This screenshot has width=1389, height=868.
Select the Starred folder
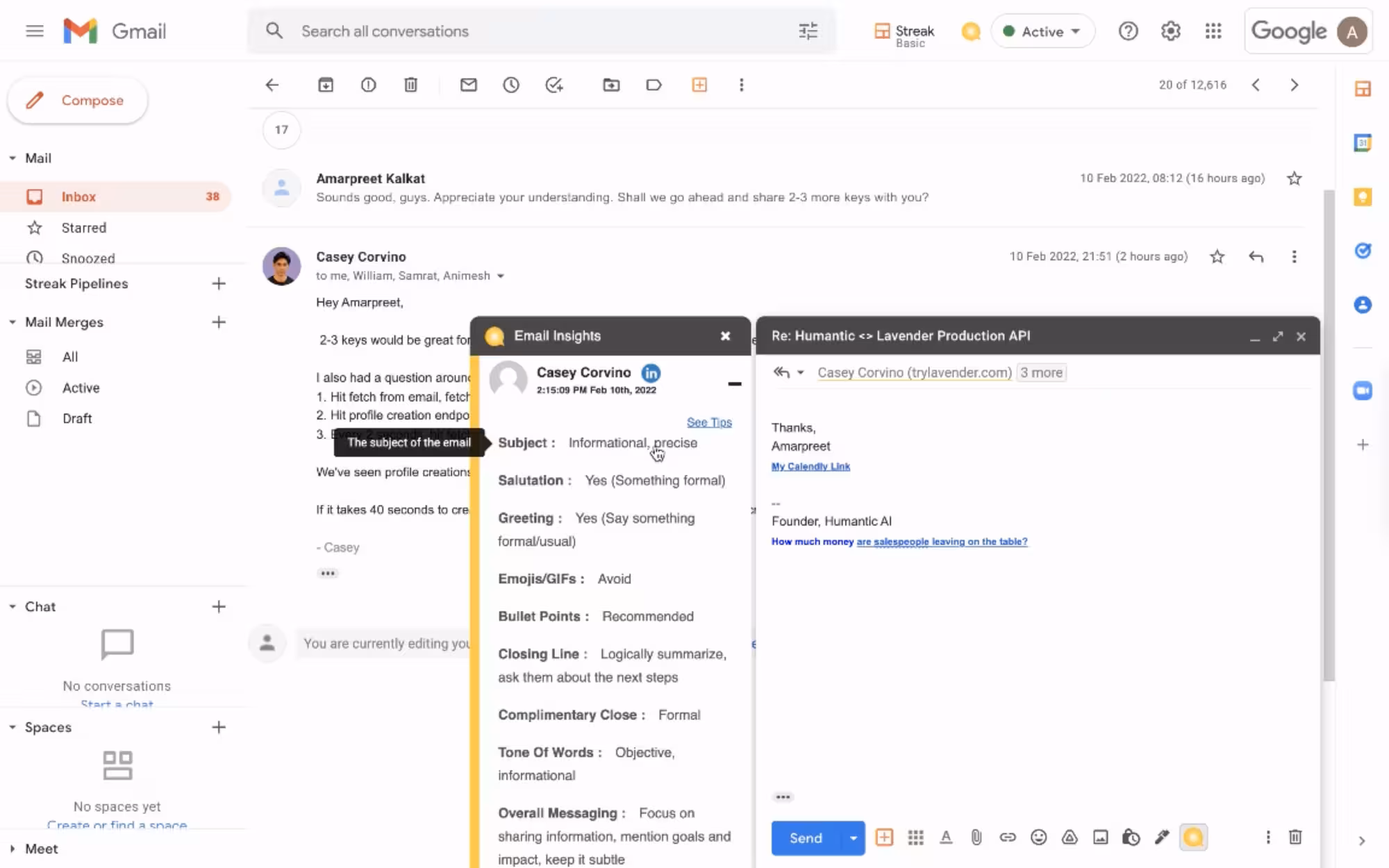[x=83, y=228]
